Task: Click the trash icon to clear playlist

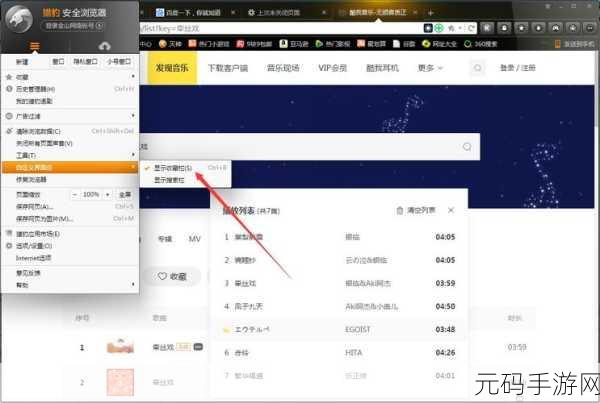Action: click(x=399, y=210)
